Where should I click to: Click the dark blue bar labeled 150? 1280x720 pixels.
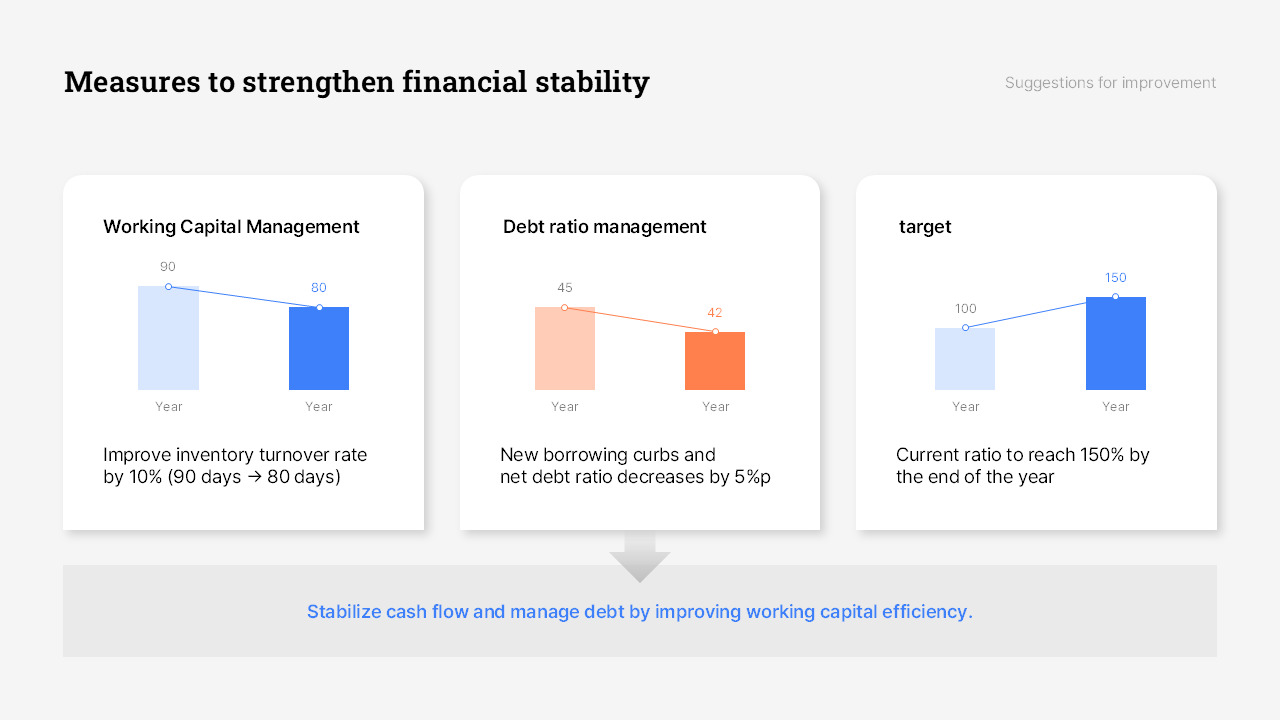coord(1116,345)
